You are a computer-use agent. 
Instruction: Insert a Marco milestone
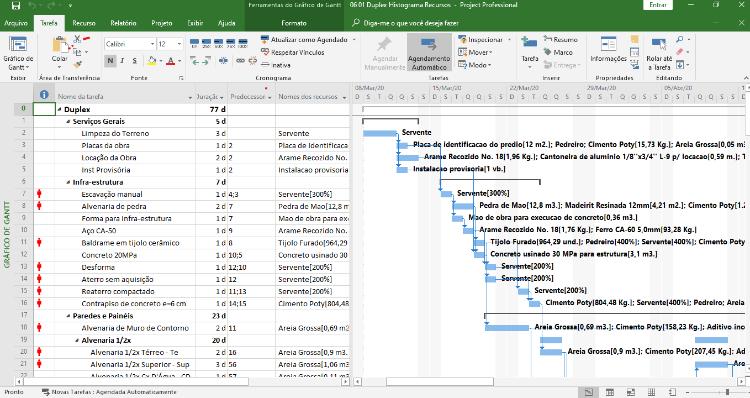point(558,52)
